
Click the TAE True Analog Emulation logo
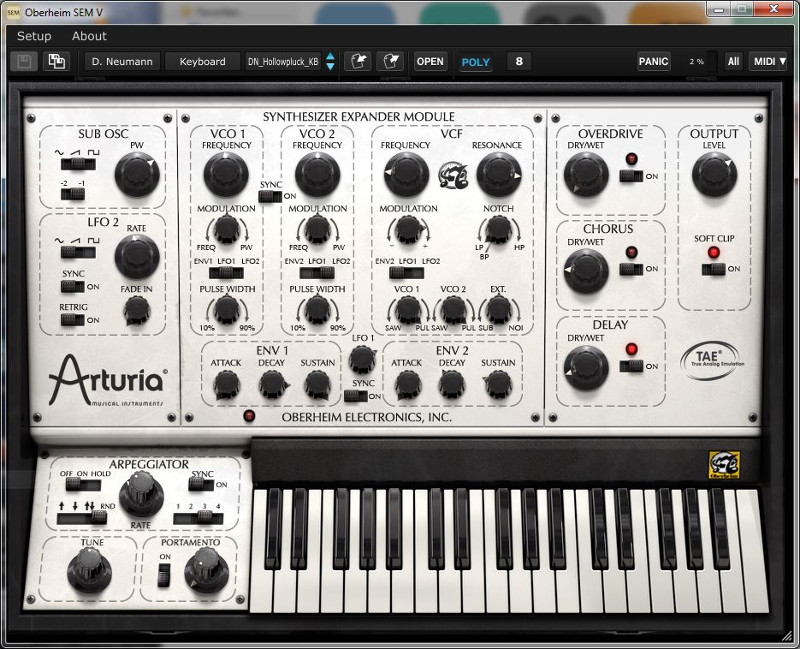(x=712, y=360)
